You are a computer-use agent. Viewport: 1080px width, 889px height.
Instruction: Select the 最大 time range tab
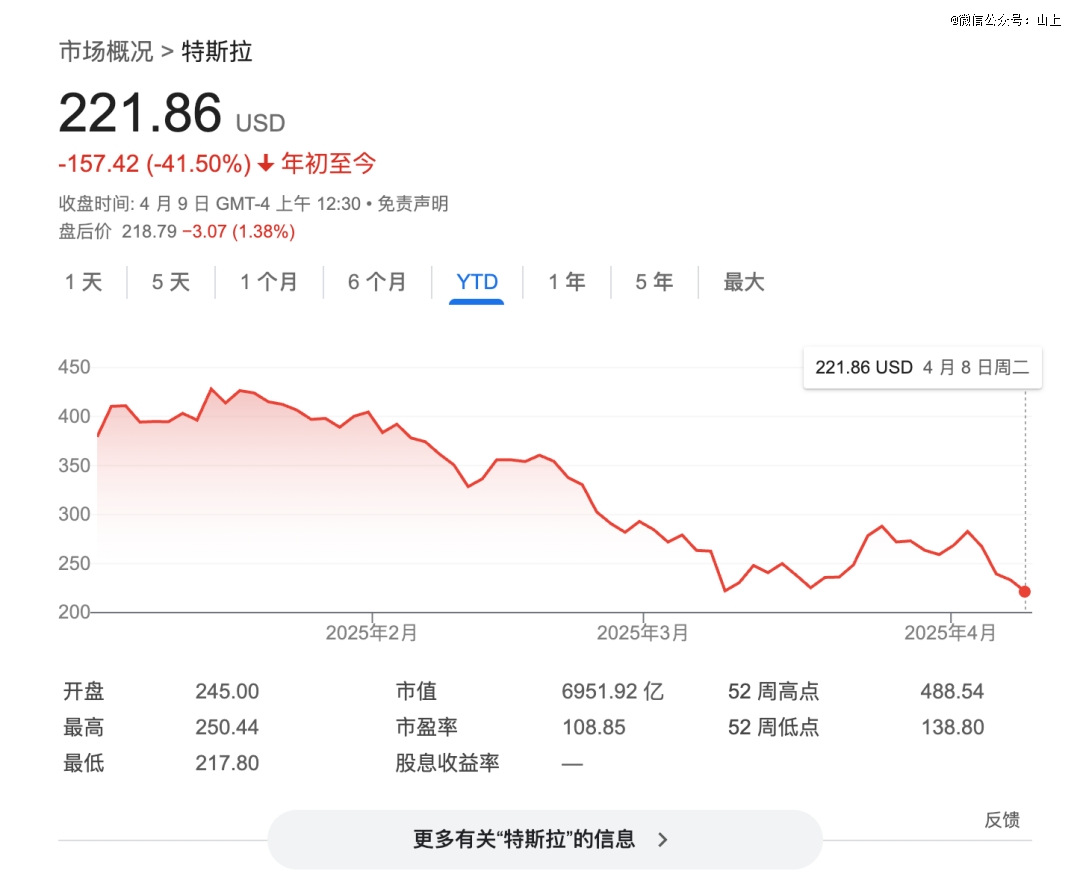(744, 282)
